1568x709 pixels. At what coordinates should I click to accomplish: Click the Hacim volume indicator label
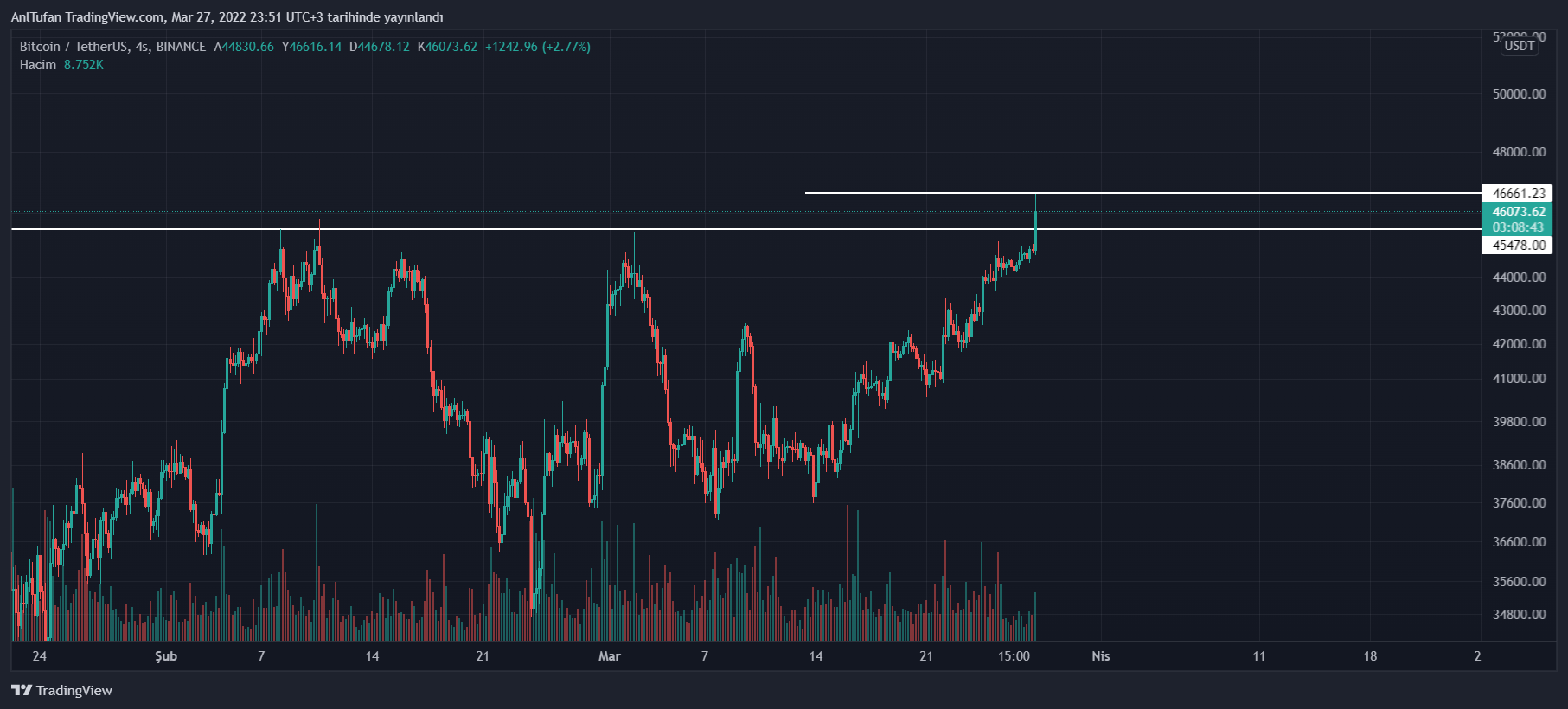pos(38,65)
